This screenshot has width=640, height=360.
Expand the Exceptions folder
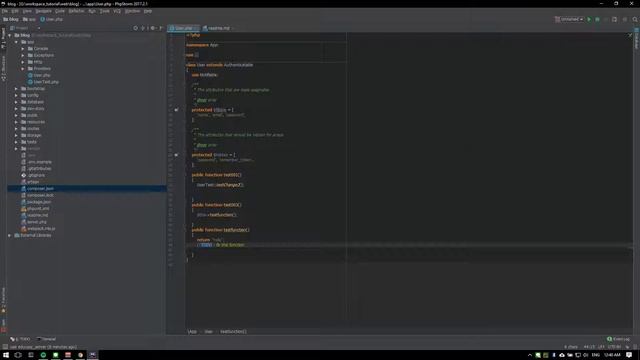(x=23, y=55)
